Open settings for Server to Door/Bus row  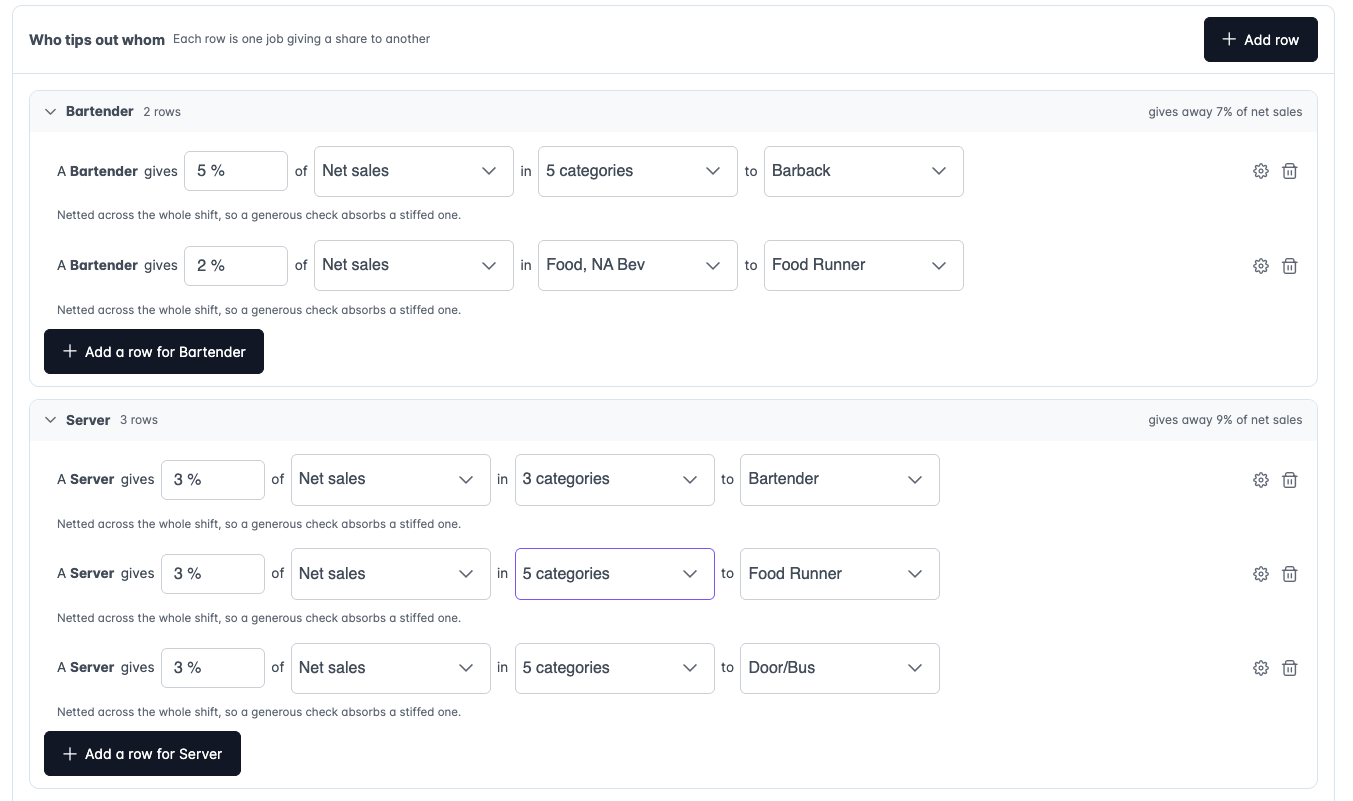click(x=1261, y=668)
